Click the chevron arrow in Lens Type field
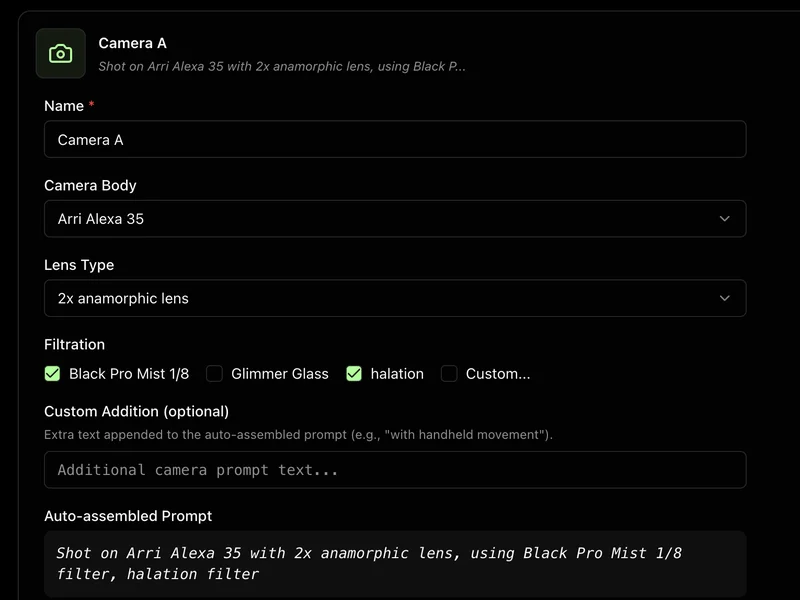This screenshot has height=600, width=800. coord(724,298)
